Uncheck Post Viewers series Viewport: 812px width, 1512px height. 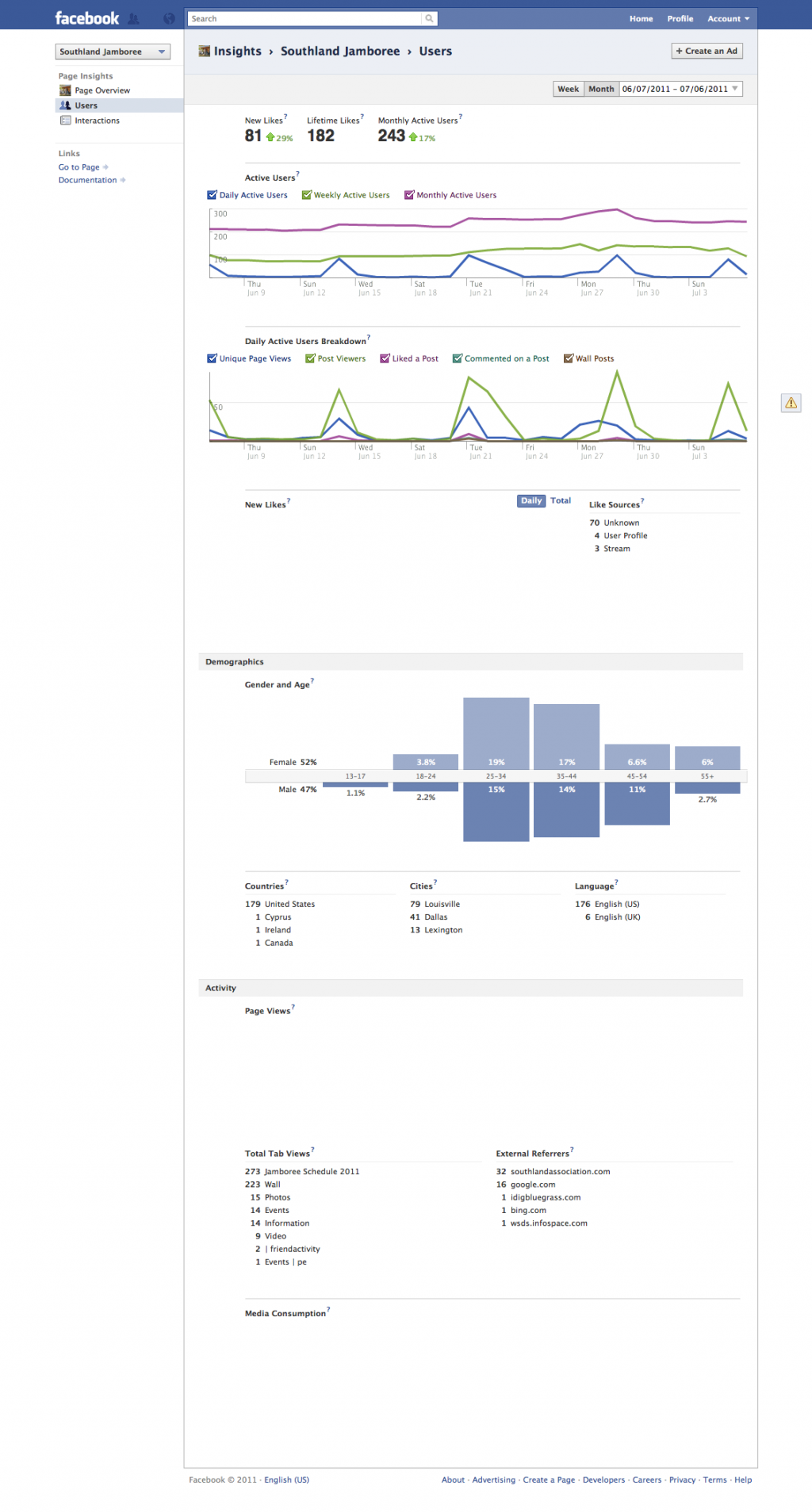[x=310, y=358]
